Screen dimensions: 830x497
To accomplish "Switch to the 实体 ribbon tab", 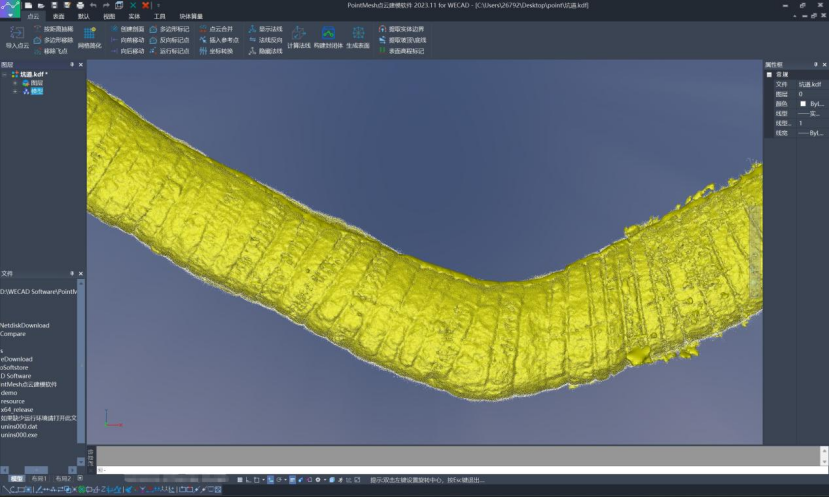I will coord(134,16).
